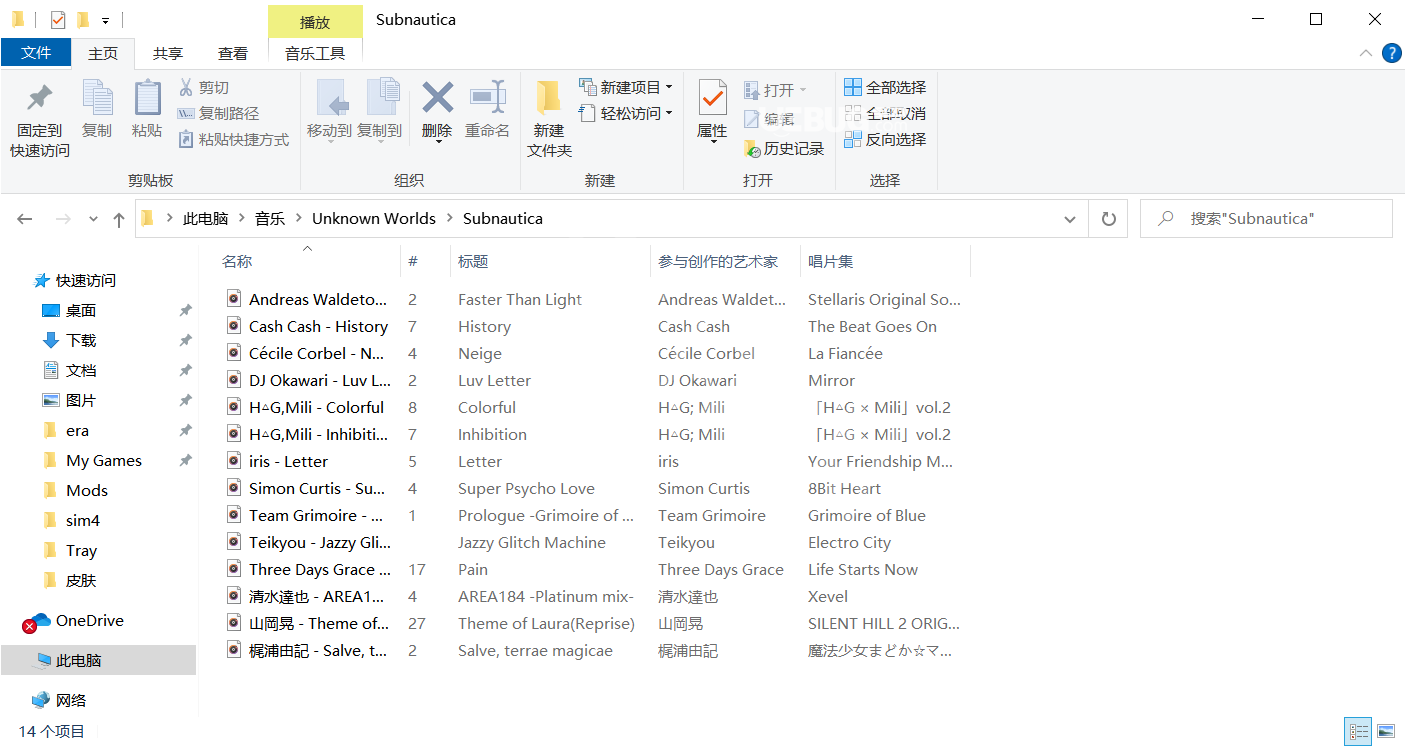Click Unknown Worlds in address path
This screenshot has width=1406, height=747.
click(x=374, y=219)
